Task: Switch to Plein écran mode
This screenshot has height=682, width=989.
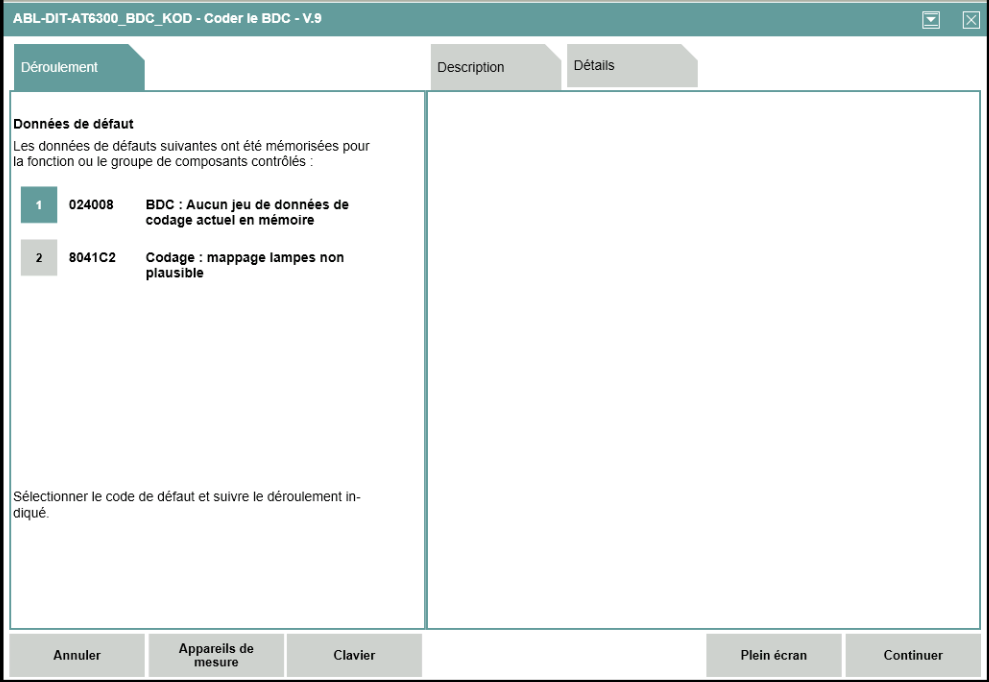Action: [x=773, y=655]
